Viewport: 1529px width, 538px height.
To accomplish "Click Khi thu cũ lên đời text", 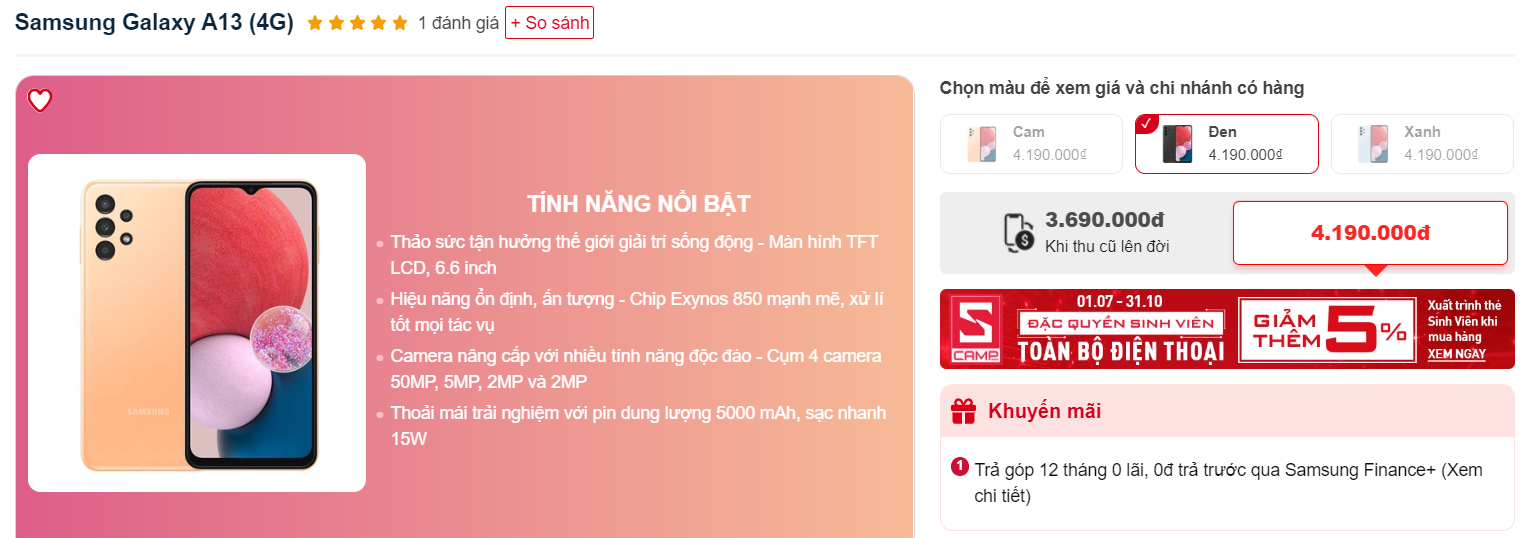I will [x=1107, y=246].
